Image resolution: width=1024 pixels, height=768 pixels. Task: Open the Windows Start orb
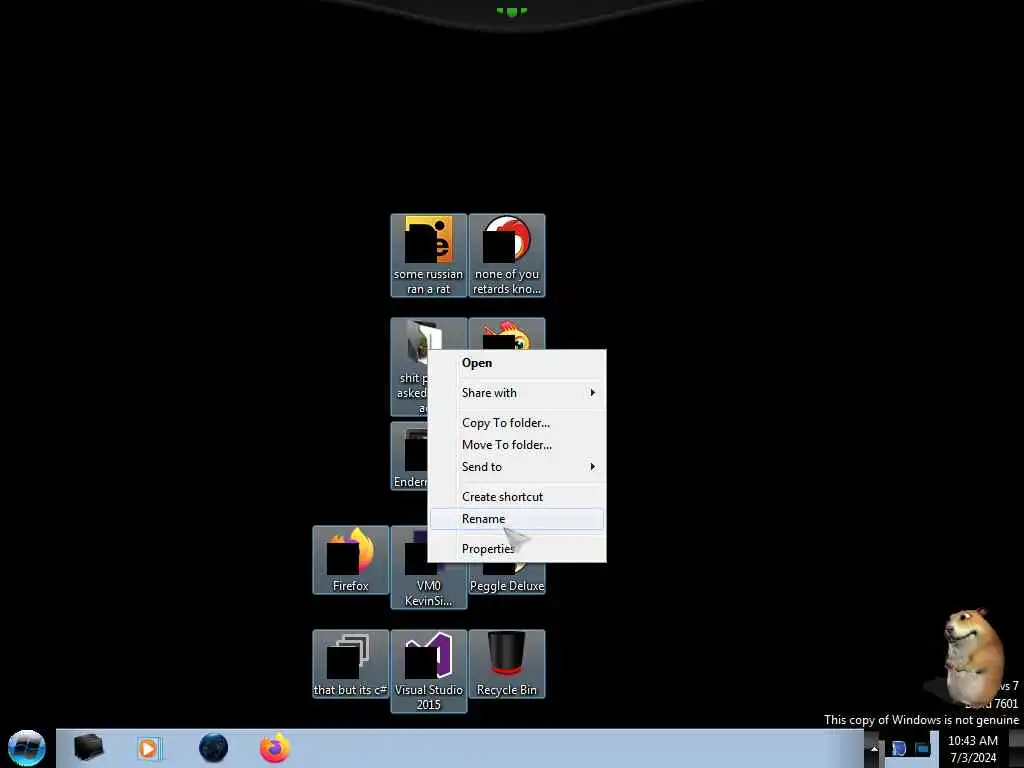[x=27, y=748]
